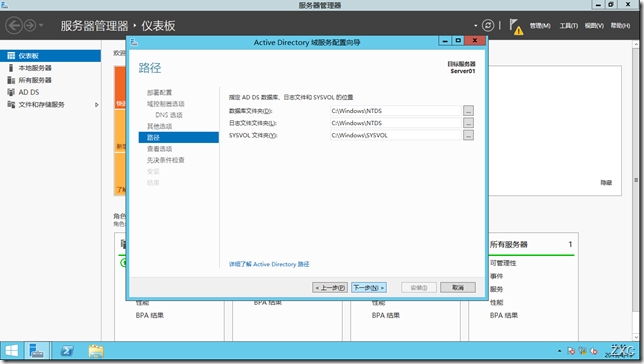Select the 路径 wizard step
Image resolution: width=644 pixels, height=364 pixels.
coord(179,137)
